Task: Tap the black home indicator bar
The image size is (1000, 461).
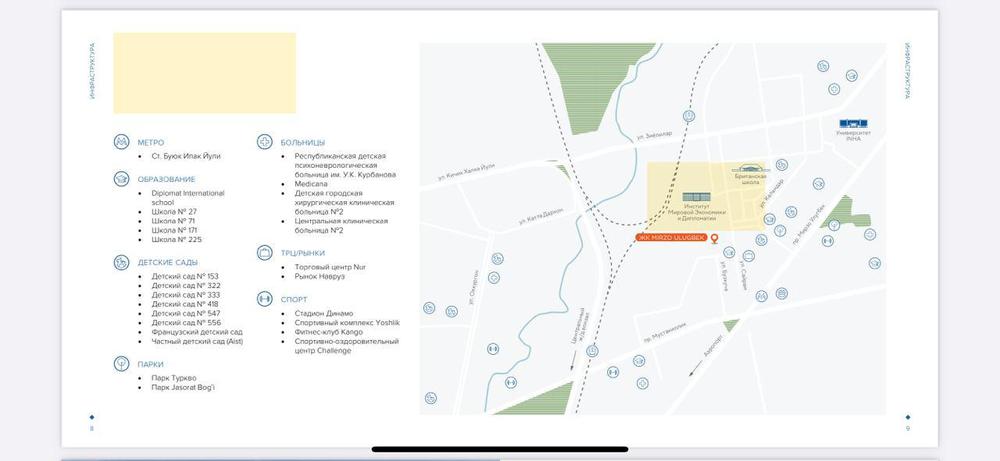Action: coord(500,449)
